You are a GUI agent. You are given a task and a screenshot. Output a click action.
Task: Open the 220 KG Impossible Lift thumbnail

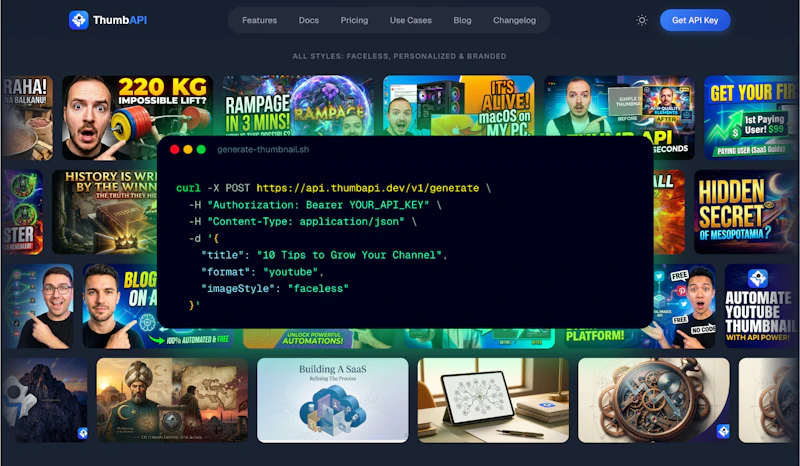click(x=137, y=117)
